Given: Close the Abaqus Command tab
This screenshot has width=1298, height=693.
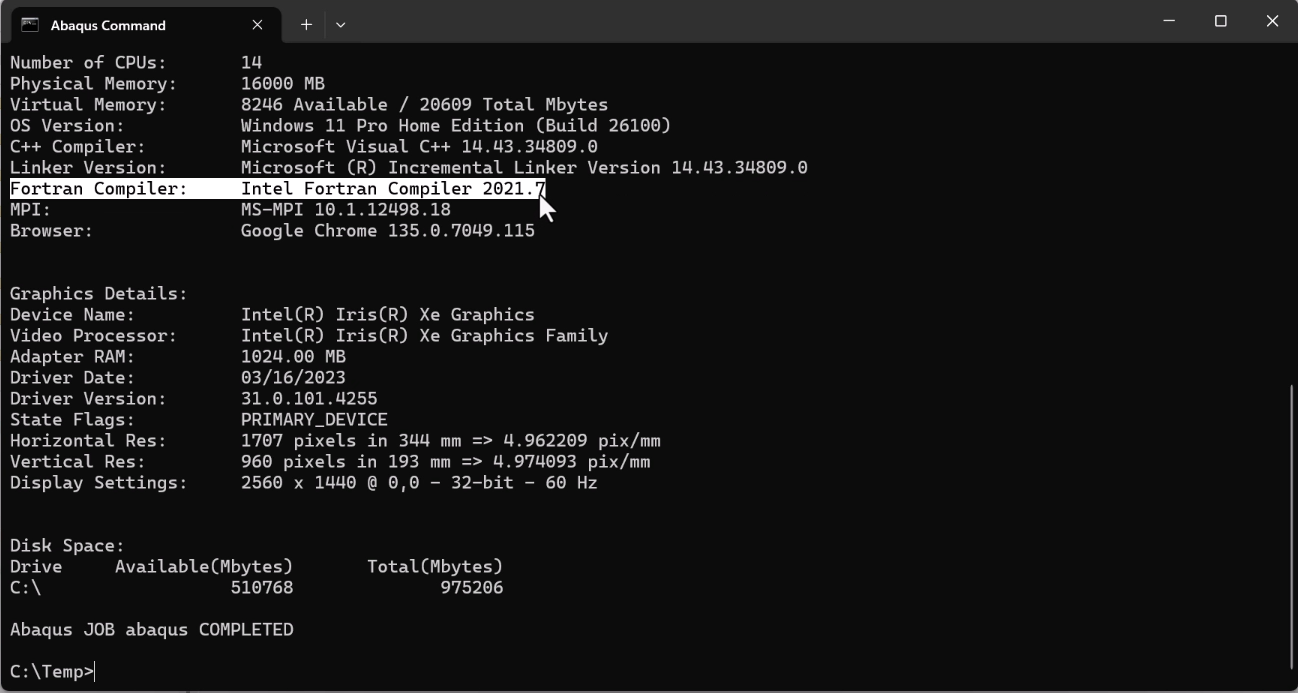Looking at the screenshot, I should tap(257, 25).
